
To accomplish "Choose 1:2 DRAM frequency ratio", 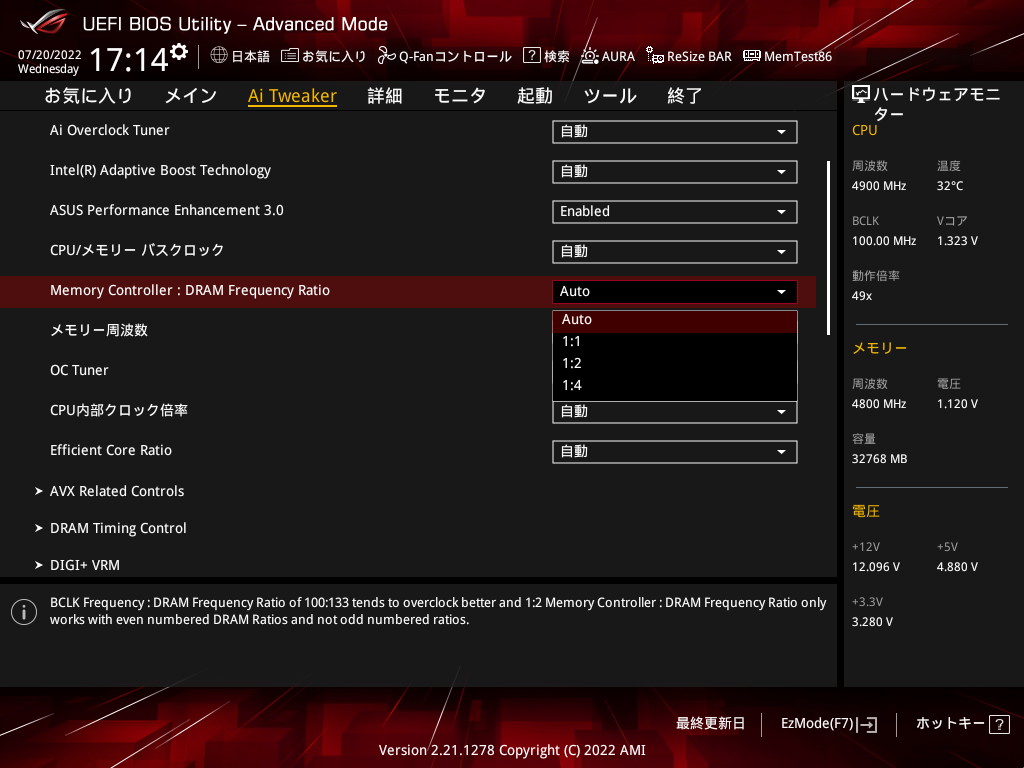I will 675,363.
